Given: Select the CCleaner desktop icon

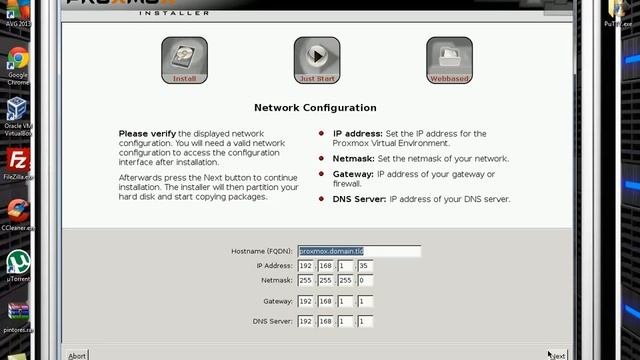Looking at the screenshot, I should click(18, 215).
